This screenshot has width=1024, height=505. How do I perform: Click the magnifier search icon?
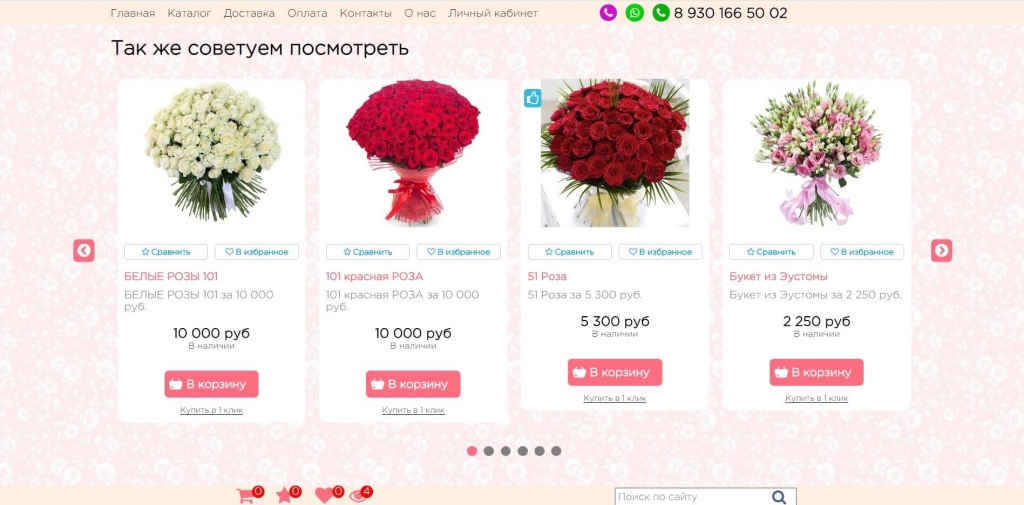click(779, 497)
